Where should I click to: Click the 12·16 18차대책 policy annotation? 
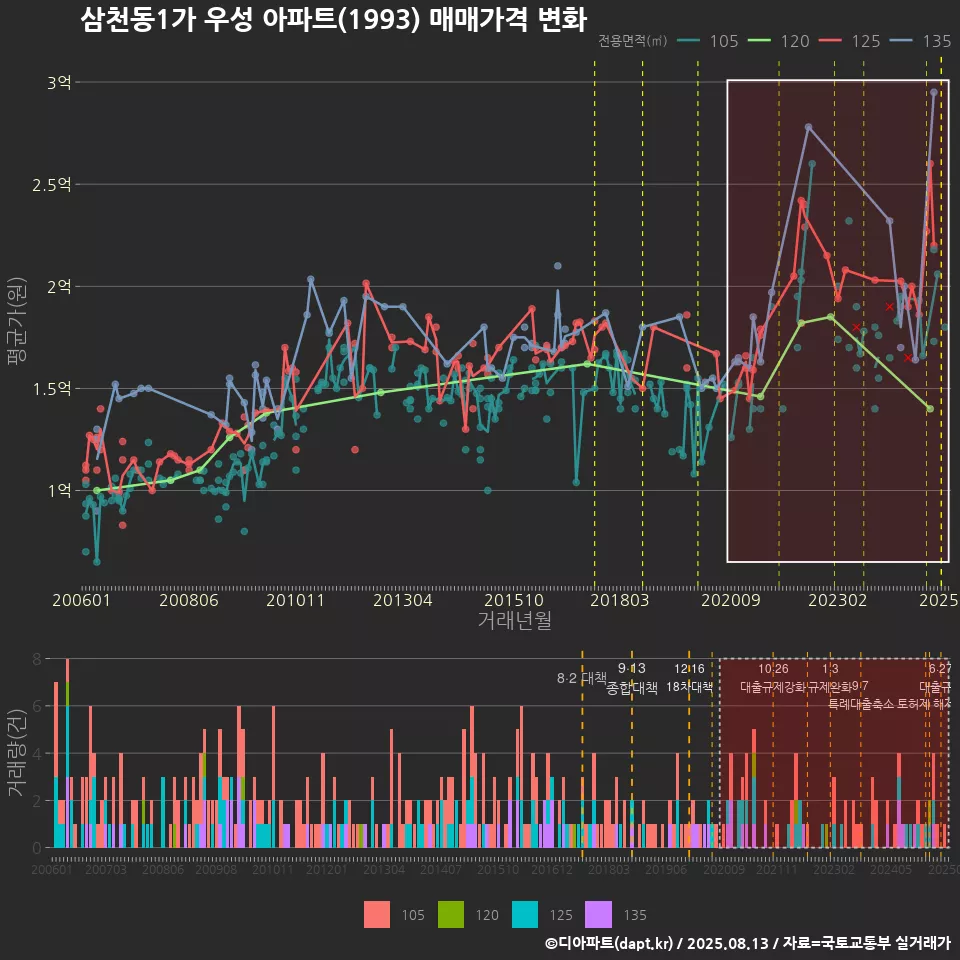click(689, 678)
